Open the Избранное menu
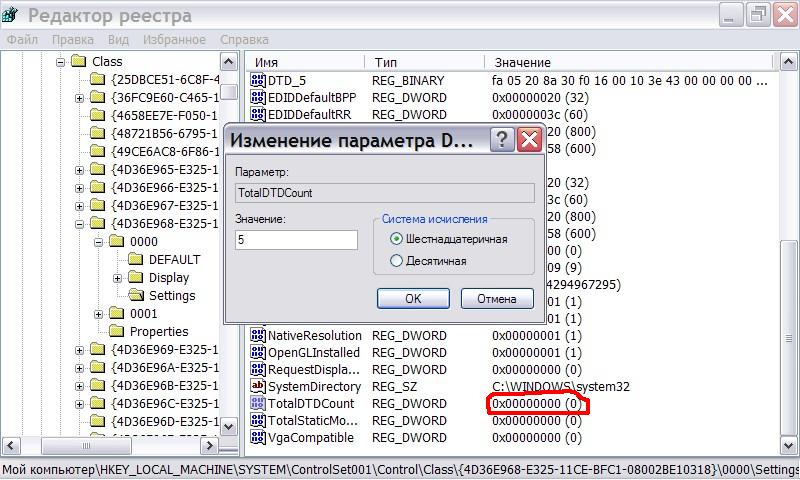 coord(176,40)
